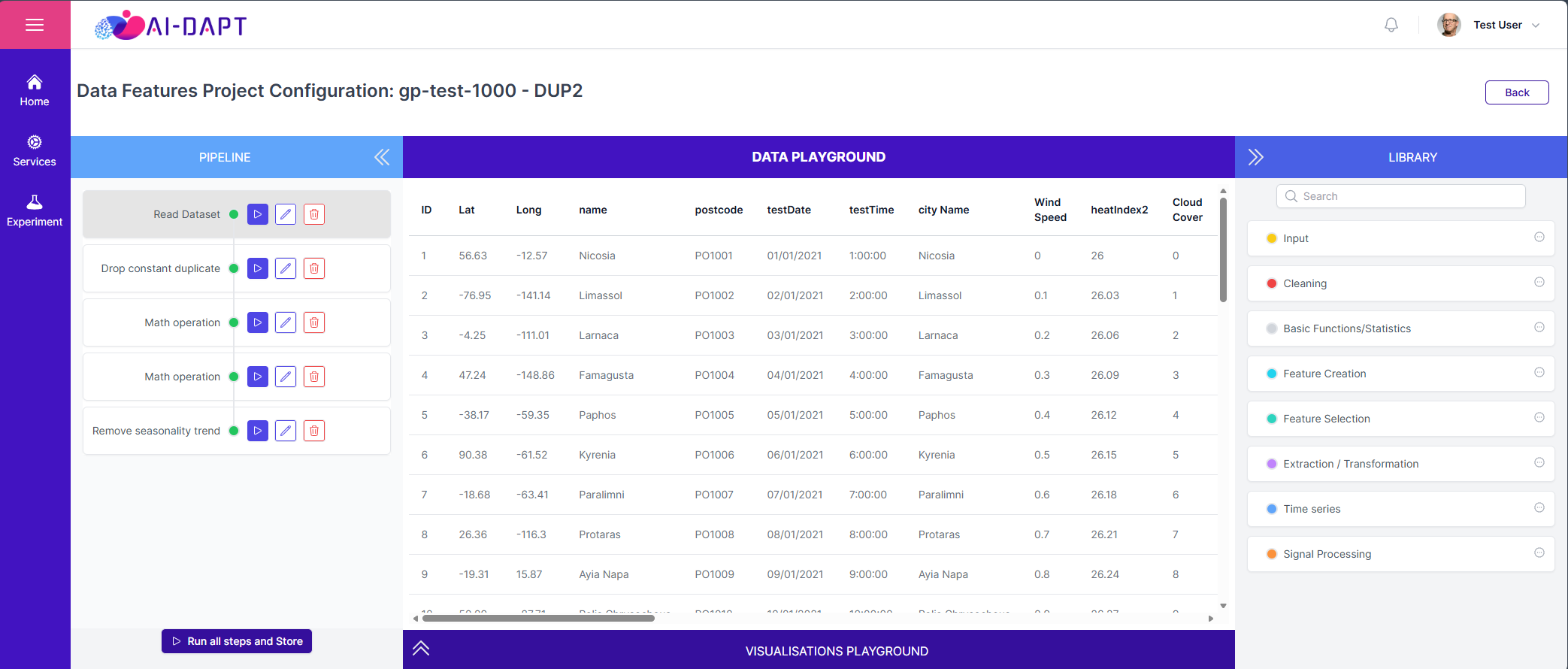Select heatIndex2 value 26.21
1568x669 pixels.
(1104, 534)
